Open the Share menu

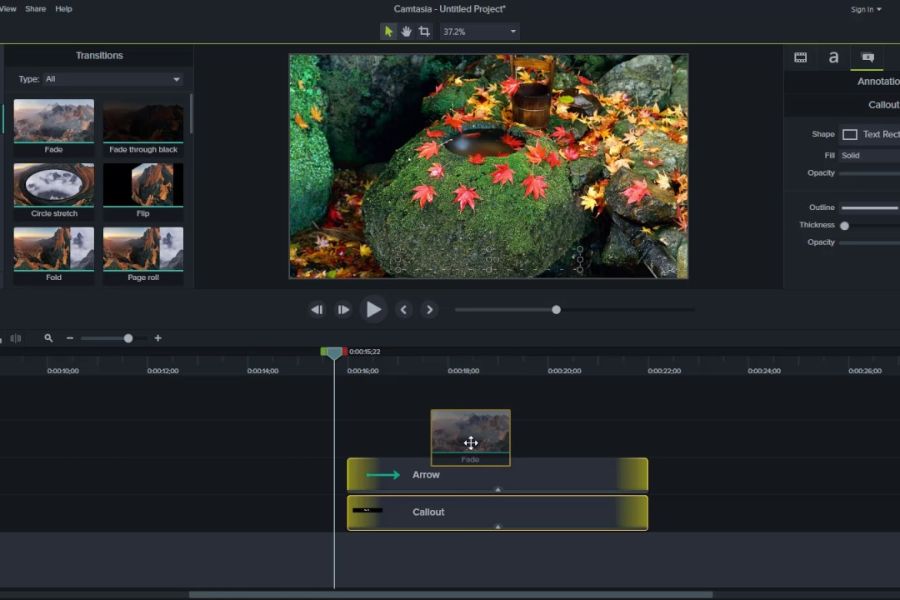click(x=36, y=9)
